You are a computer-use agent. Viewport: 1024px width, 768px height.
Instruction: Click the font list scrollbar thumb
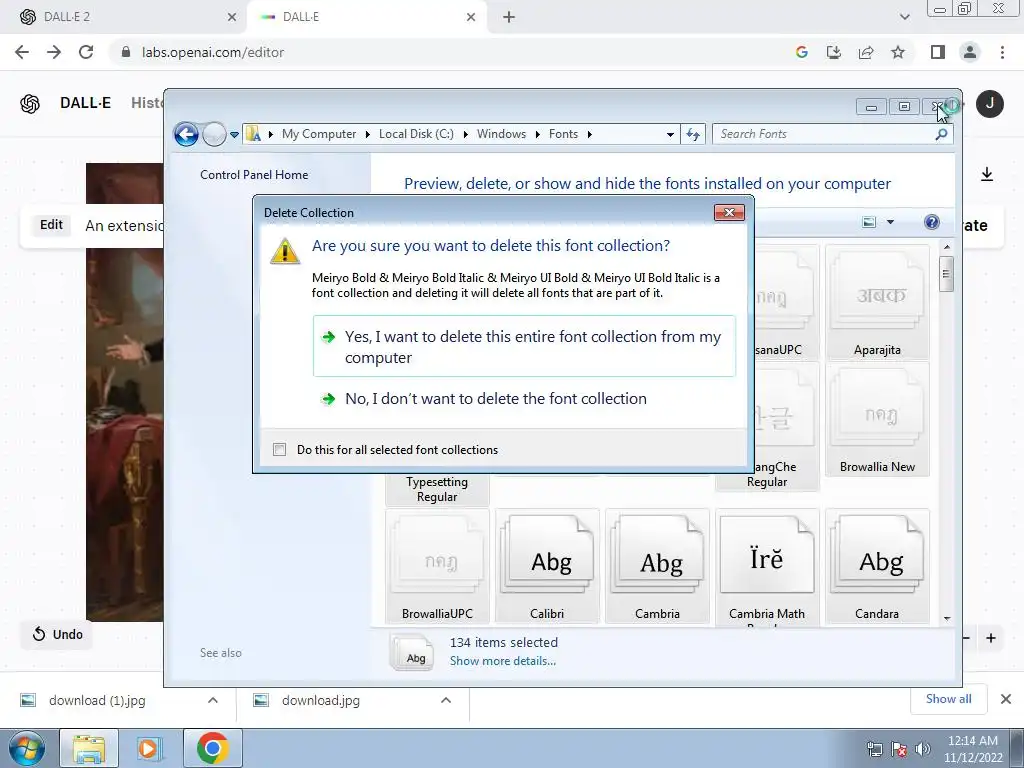pos(946,274)
